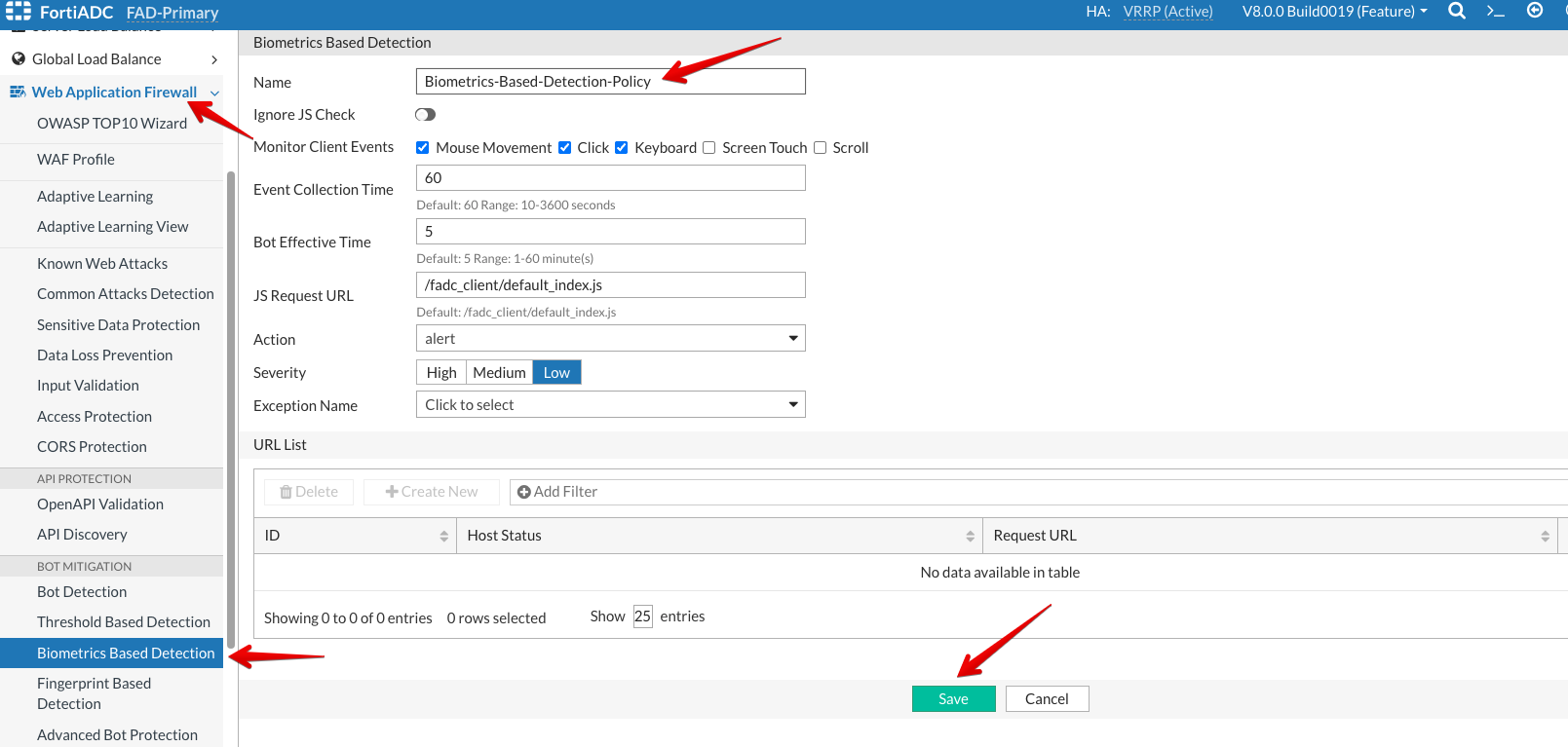Click the Web Application Firewall shield icon
Viewport: 1568px width, 747px height.
click(18, 93)
